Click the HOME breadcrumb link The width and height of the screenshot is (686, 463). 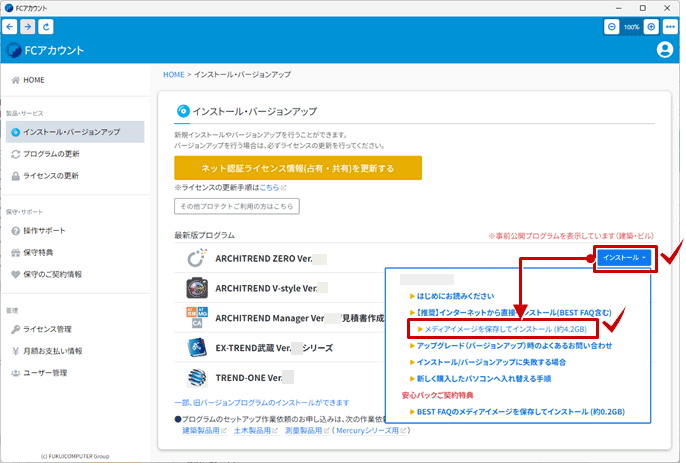coord(174,74)
